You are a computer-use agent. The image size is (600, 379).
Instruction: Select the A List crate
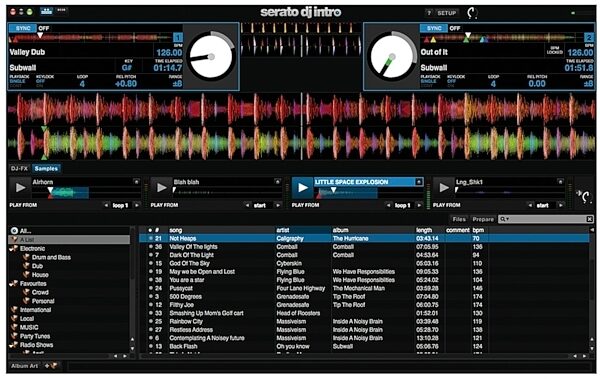[69, 240]
